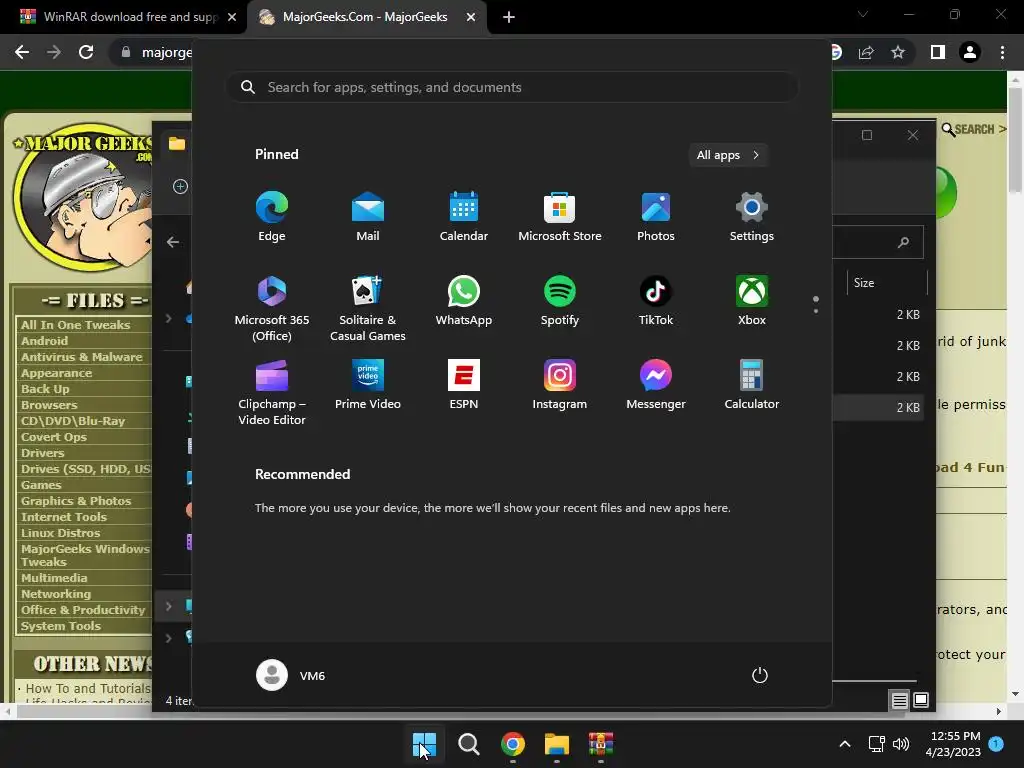Open Microsoft Store from pinned apps
This screenshot has height=768, width=1024.
click(x=560, y=216)
